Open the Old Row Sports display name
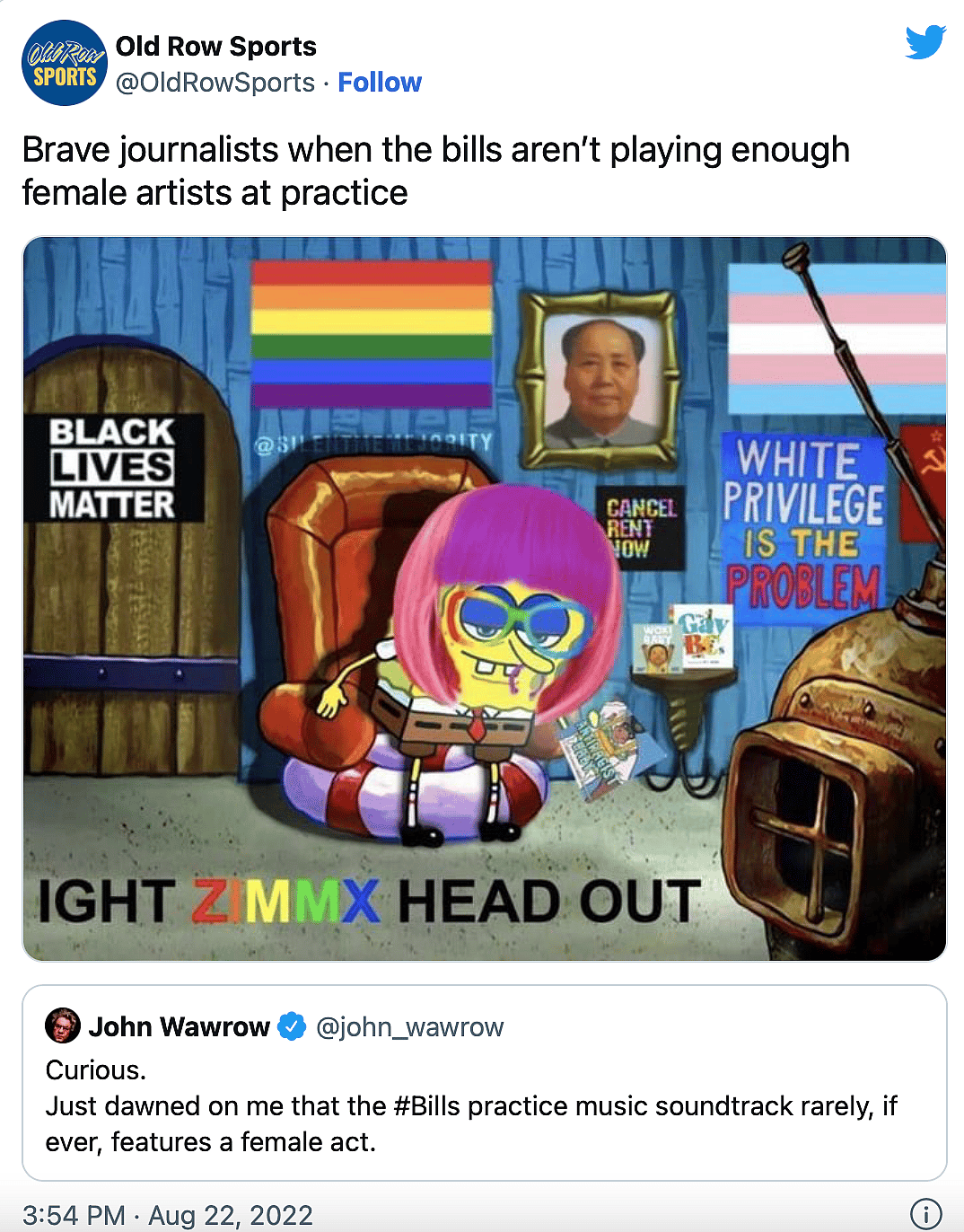Image resolution: width=964 pixels, height=1232 pixels. click(x=216, y=46)
